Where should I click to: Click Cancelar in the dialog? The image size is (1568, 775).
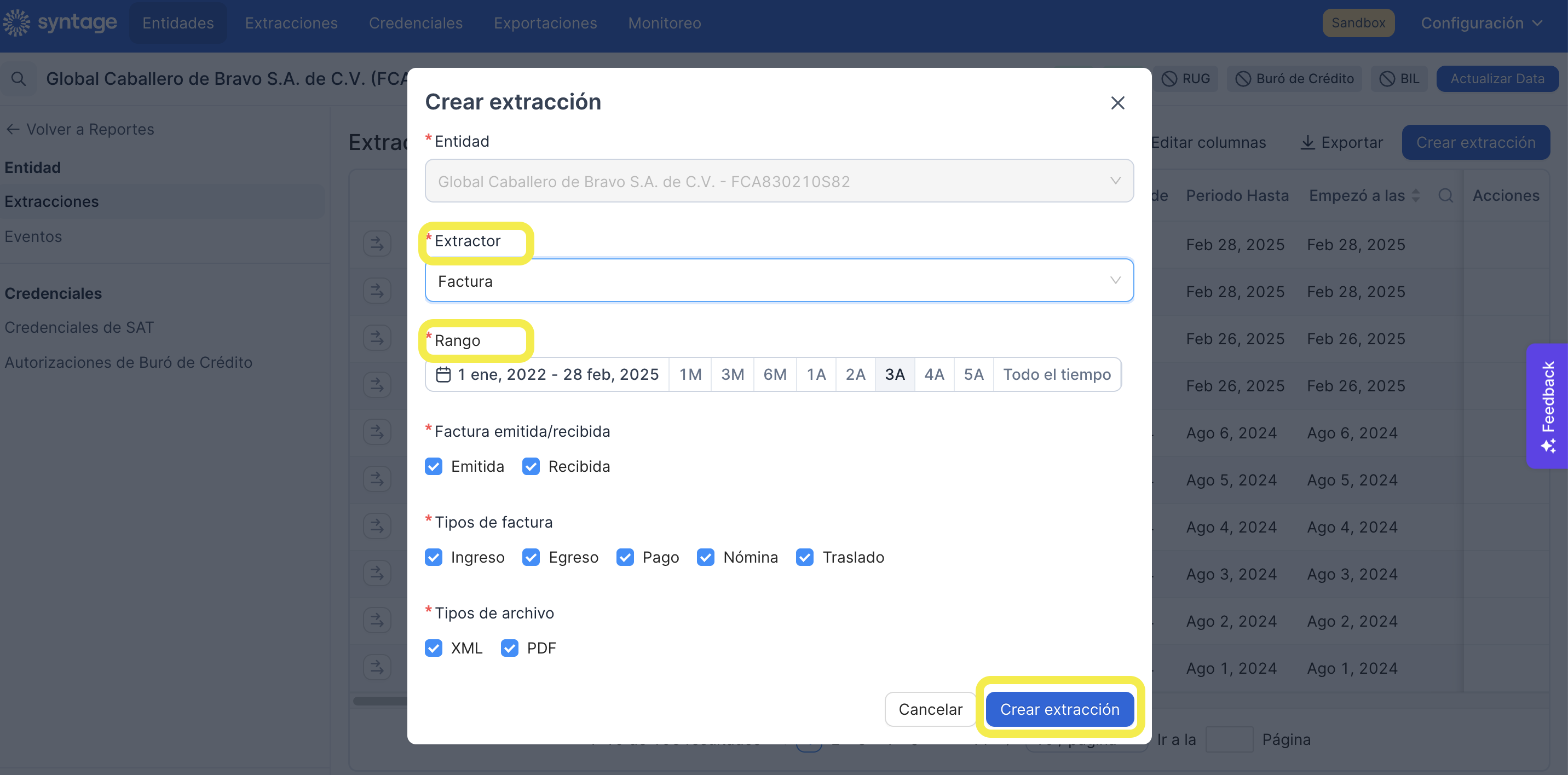[x=930, y=709]
